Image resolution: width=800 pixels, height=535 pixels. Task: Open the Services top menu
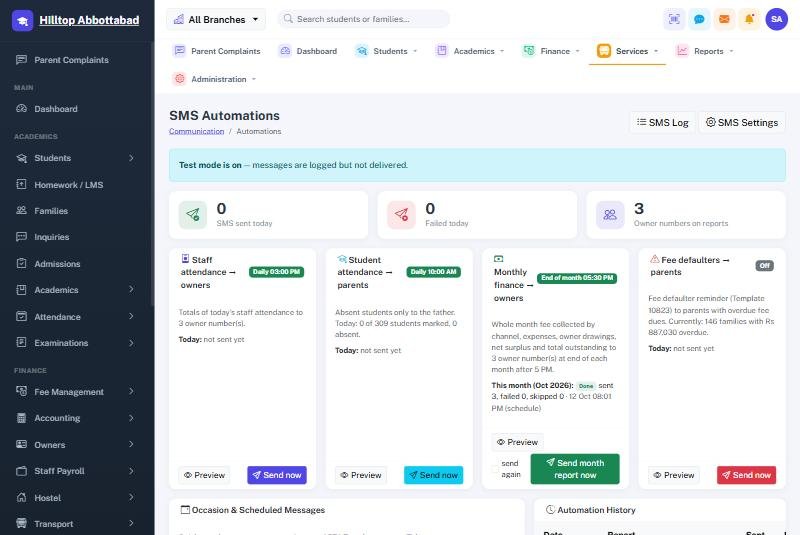click(x=628, y=51)
